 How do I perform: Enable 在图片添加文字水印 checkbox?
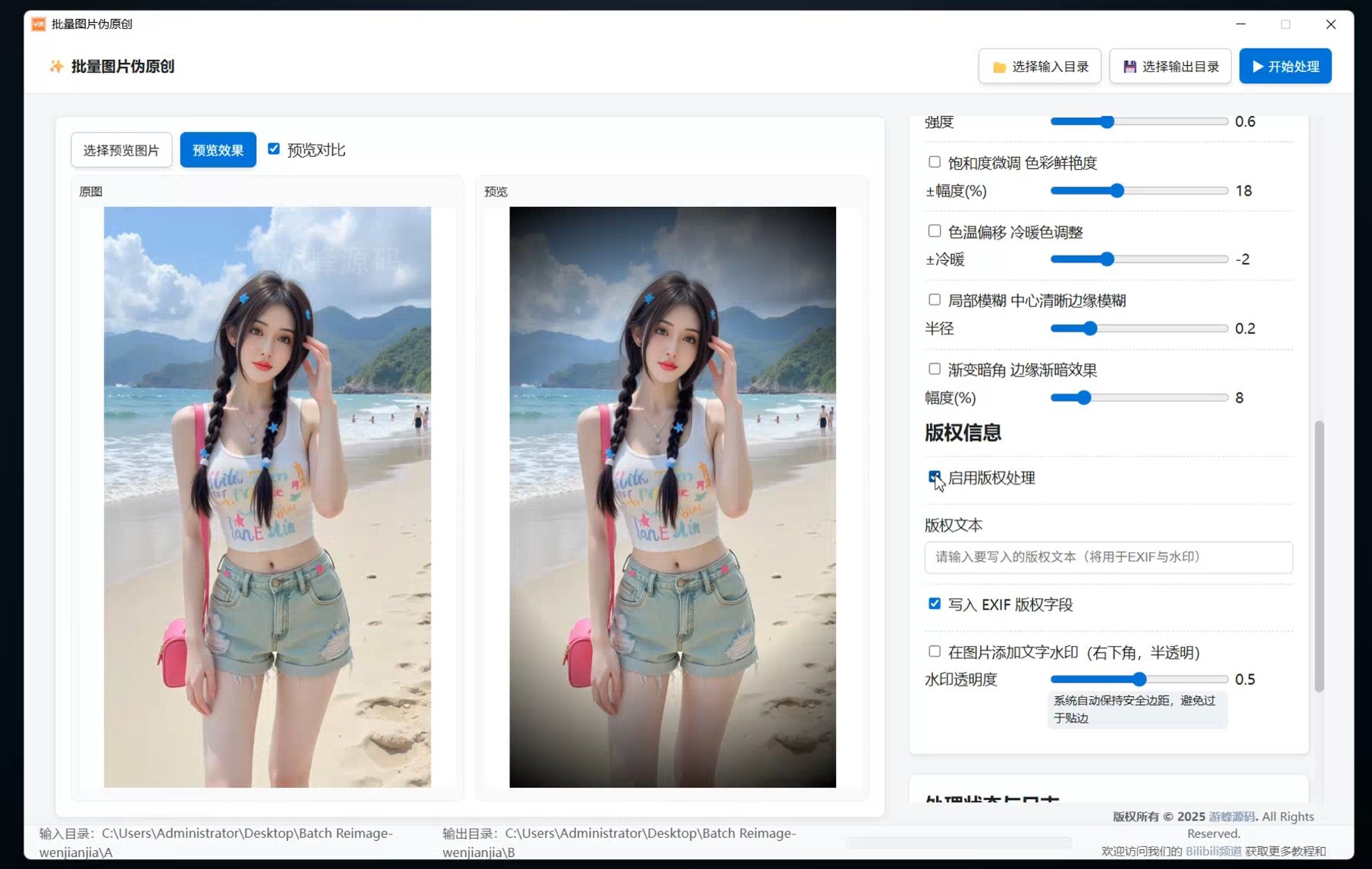click(935, 651)
